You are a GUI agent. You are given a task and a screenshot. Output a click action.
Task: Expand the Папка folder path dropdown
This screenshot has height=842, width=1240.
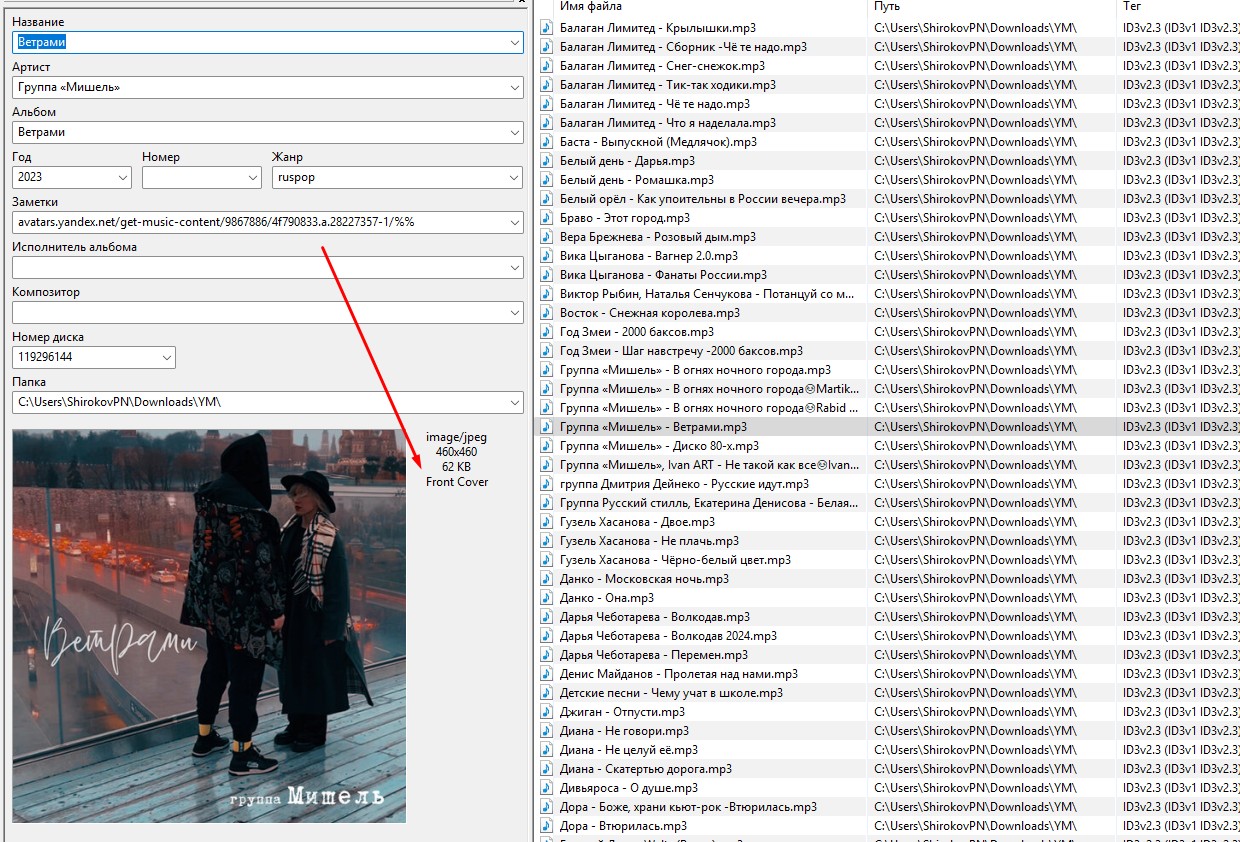[x=514, y=402]
